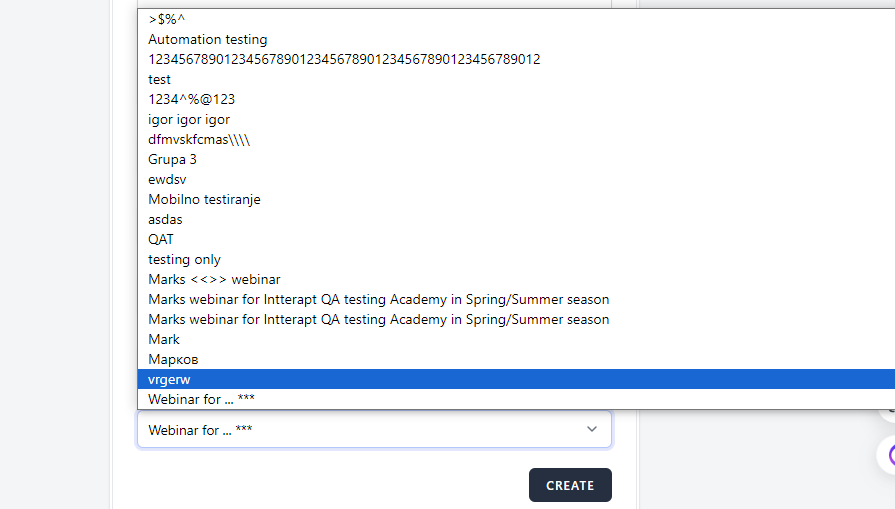Choose the 'Mobilno testiranje' option
This screenshot has height=509, width=895.
(x=204, y=200)
